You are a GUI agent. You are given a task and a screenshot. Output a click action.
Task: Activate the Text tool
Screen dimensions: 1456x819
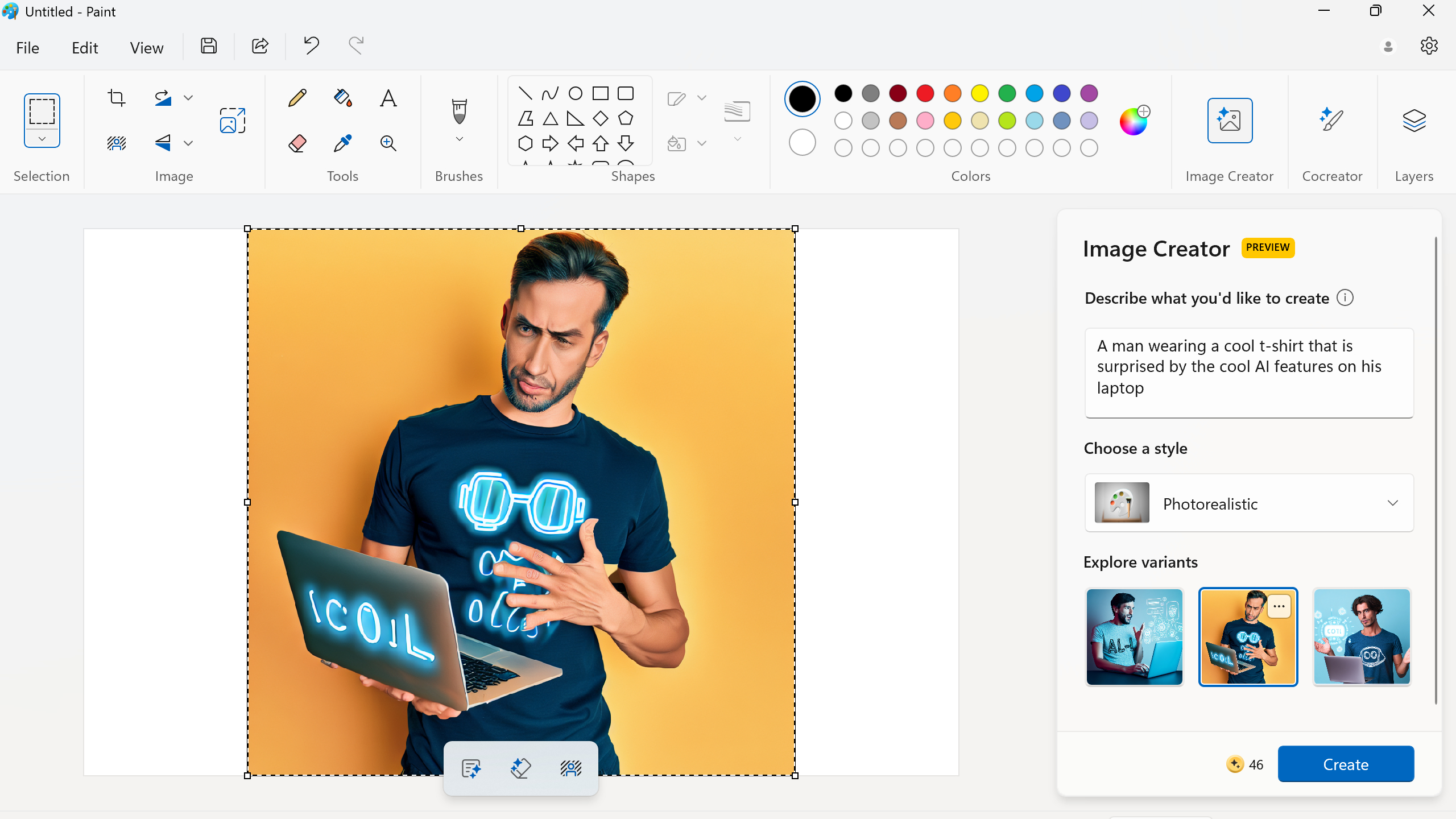point(388,98)
